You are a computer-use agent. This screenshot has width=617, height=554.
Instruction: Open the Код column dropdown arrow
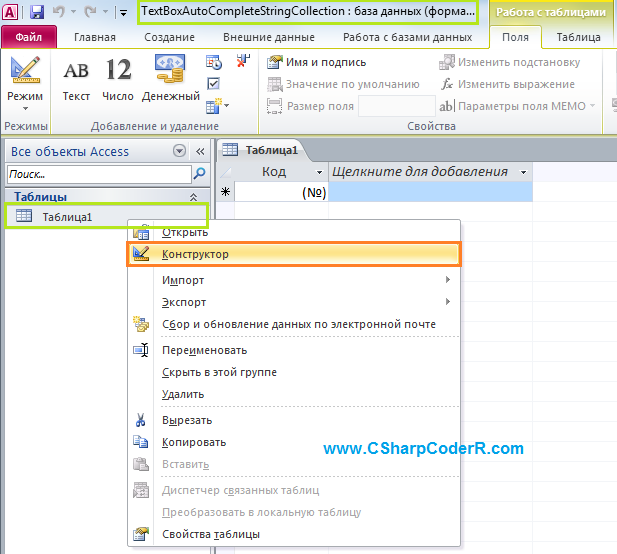[320, 172]
